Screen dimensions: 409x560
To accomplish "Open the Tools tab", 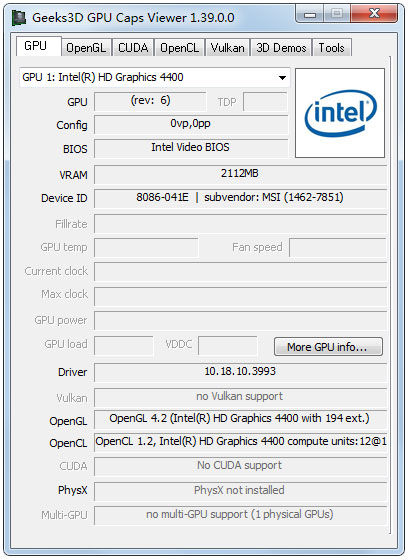I will point(331,48).
